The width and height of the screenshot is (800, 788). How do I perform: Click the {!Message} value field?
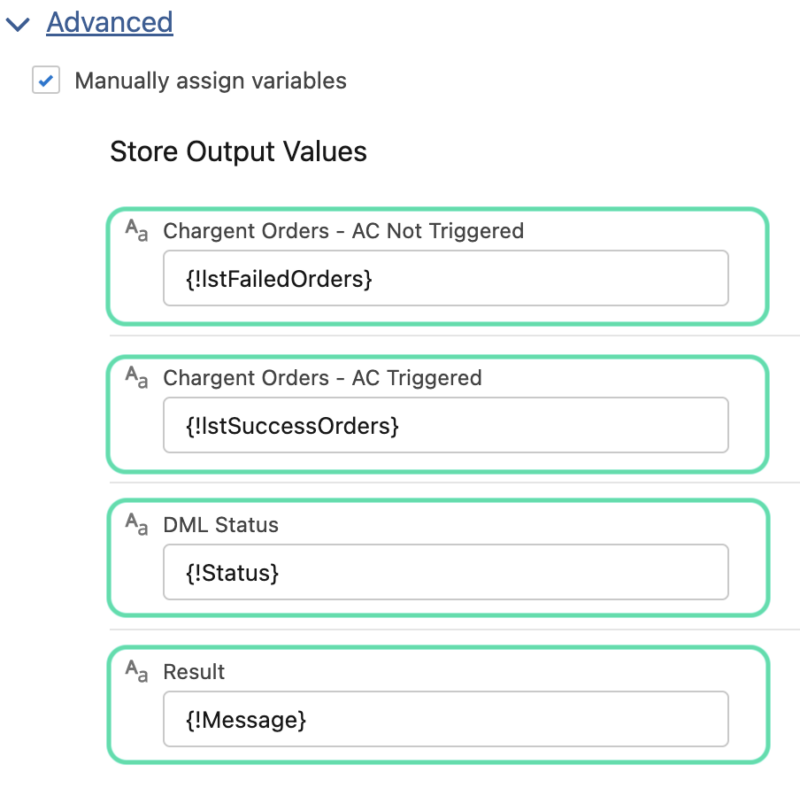click(x=446, y=719)
